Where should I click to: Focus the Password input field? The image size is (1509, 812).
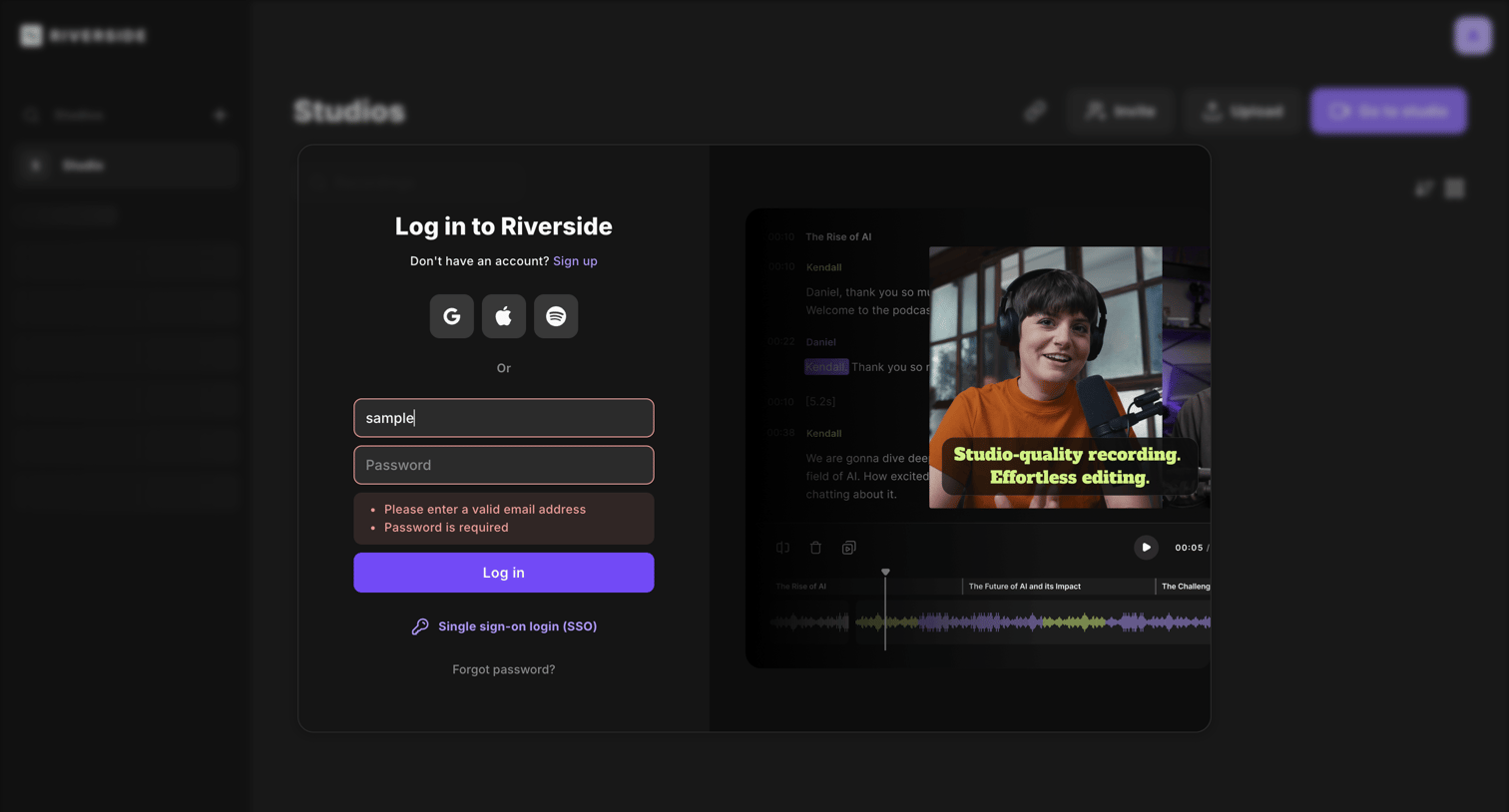504,465
